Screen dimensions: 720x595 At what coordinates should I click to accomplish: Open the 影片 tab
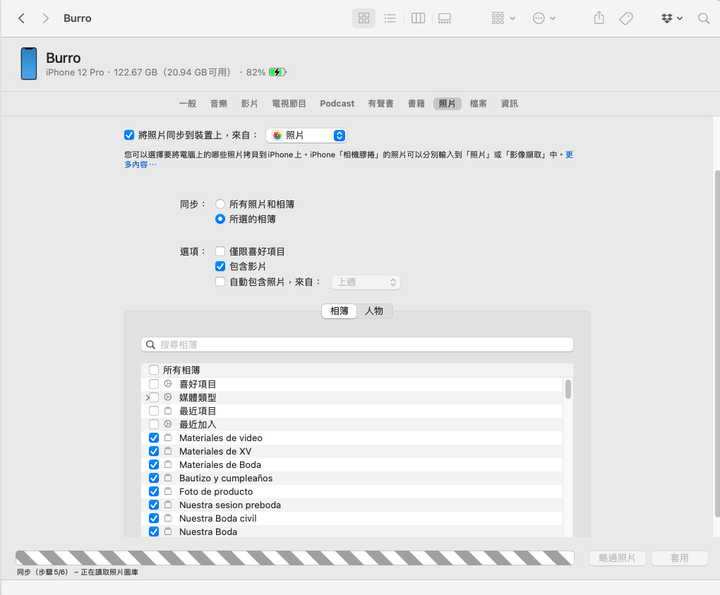pyautogui.click(x=249, y=104)
